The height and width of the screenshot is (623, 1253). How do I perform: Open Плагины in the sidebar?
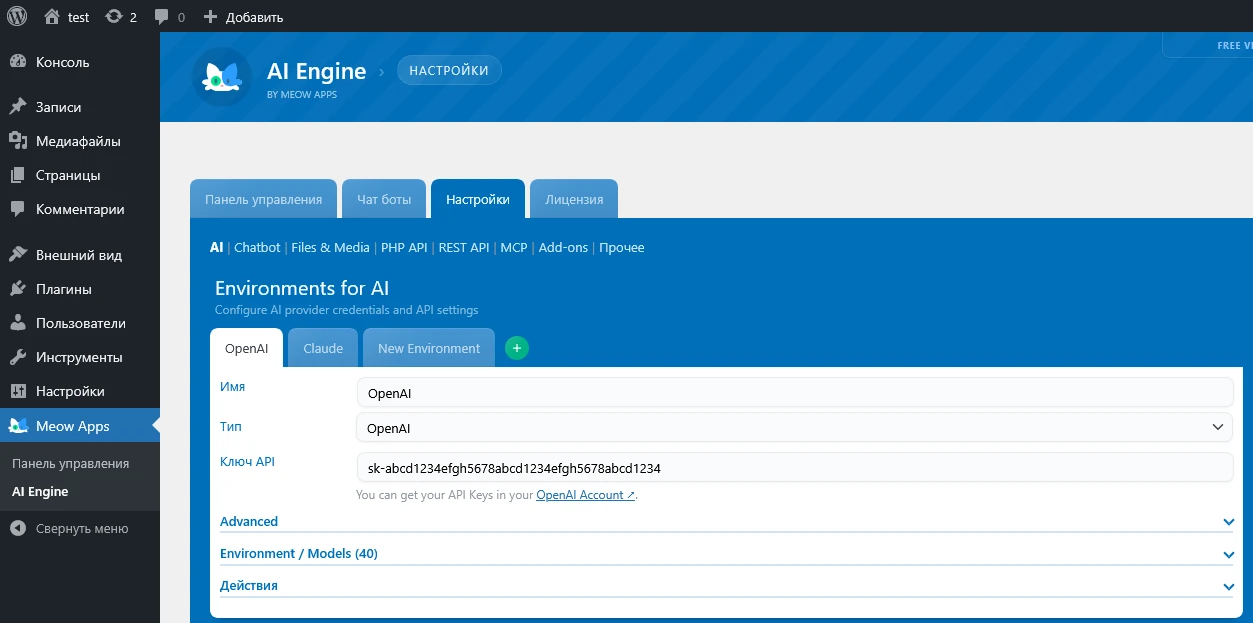(80, 289)
